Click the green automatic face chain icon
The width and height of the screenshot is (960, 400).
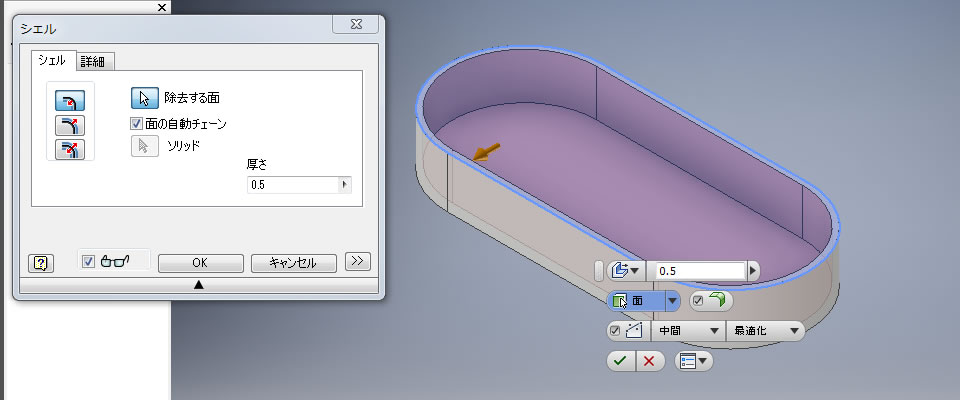718,300
